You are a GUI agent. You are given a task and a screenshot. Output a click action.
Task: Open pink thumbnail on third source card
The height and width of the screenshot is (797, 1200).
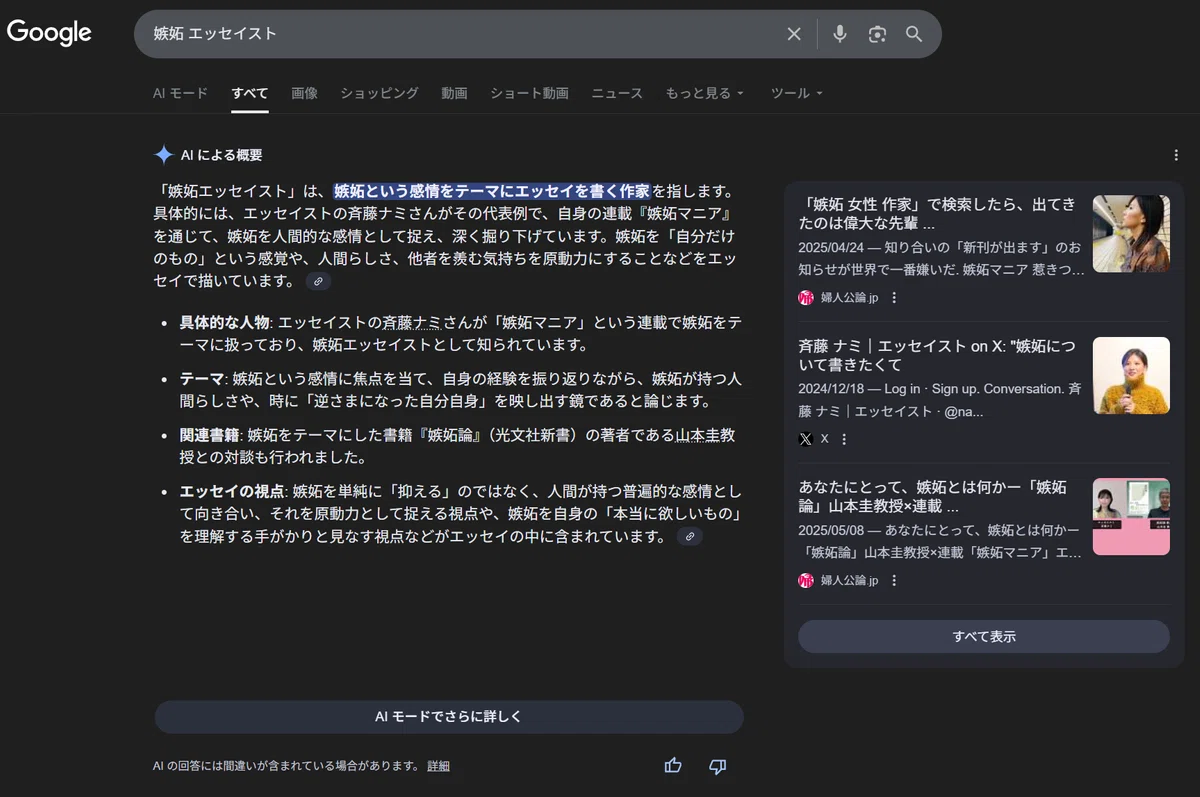(x=1131, y=516)
